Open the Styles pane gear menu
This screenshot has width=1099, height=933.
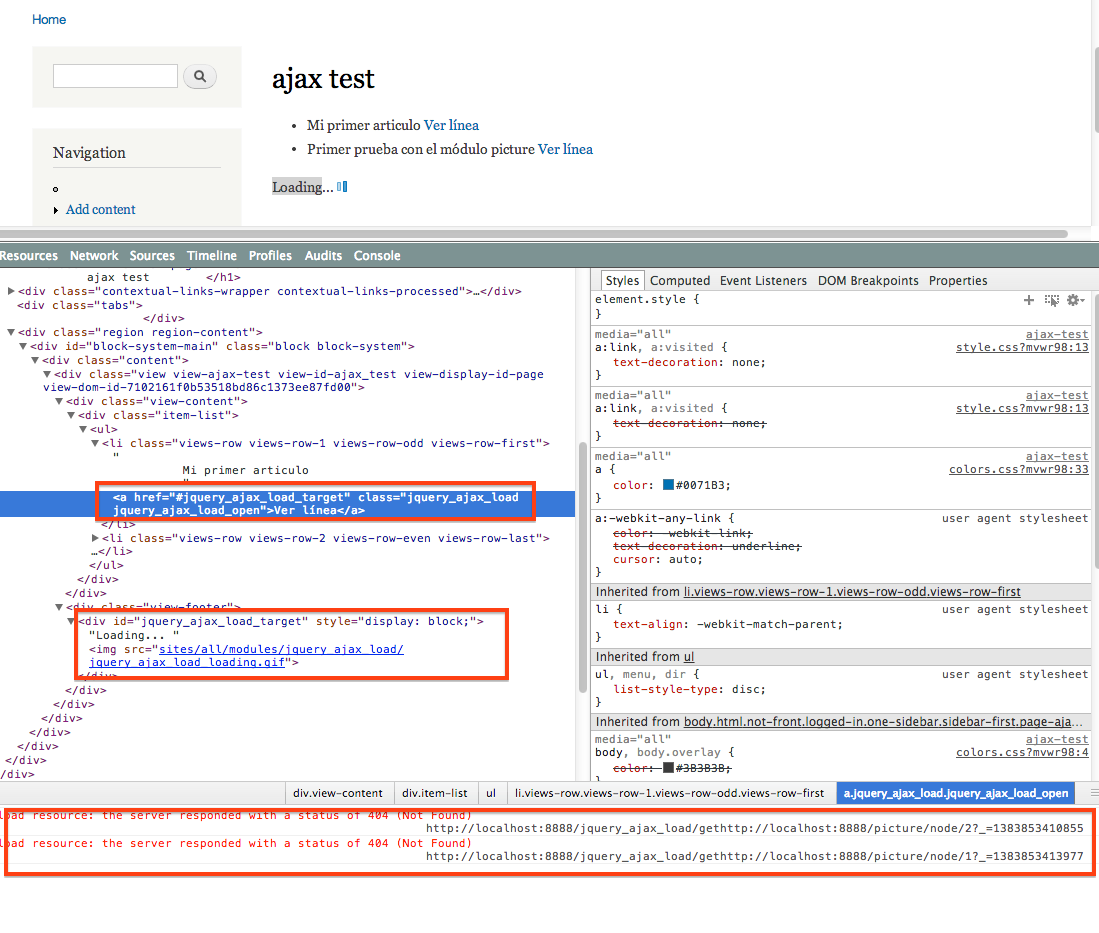pos(1075,300)
